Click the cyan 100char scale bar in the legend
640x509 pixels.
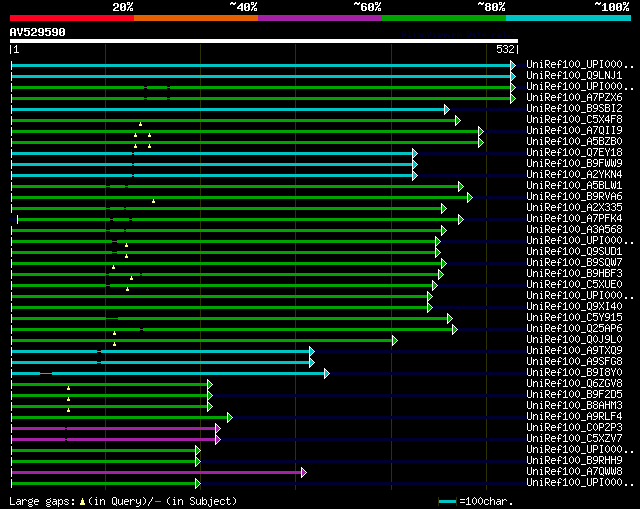point(447,502)
